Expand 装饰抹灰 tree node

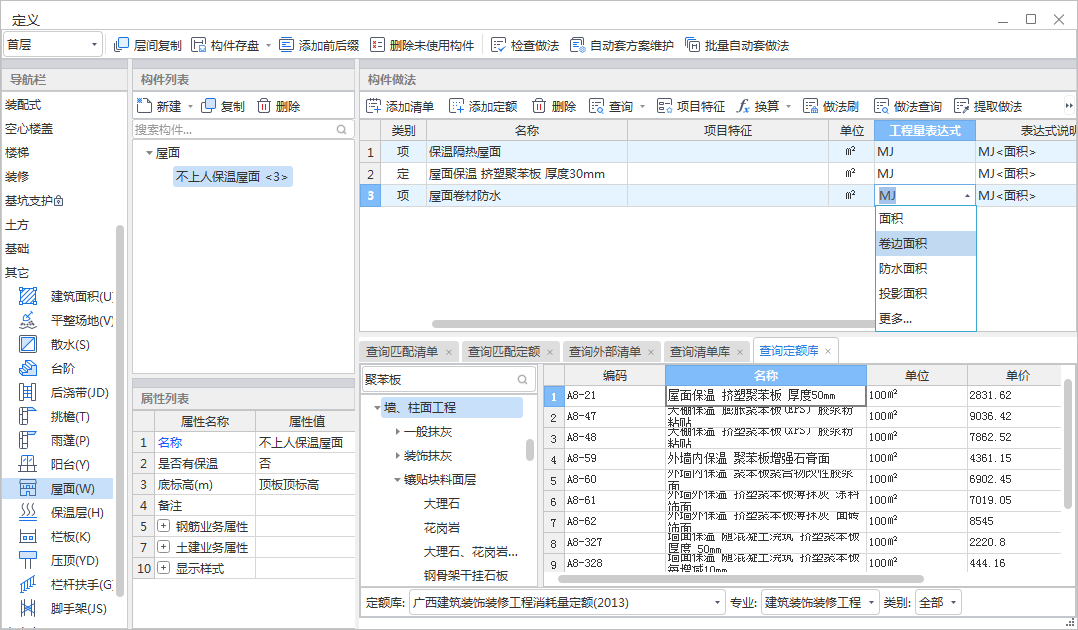[x=397, y=456]
